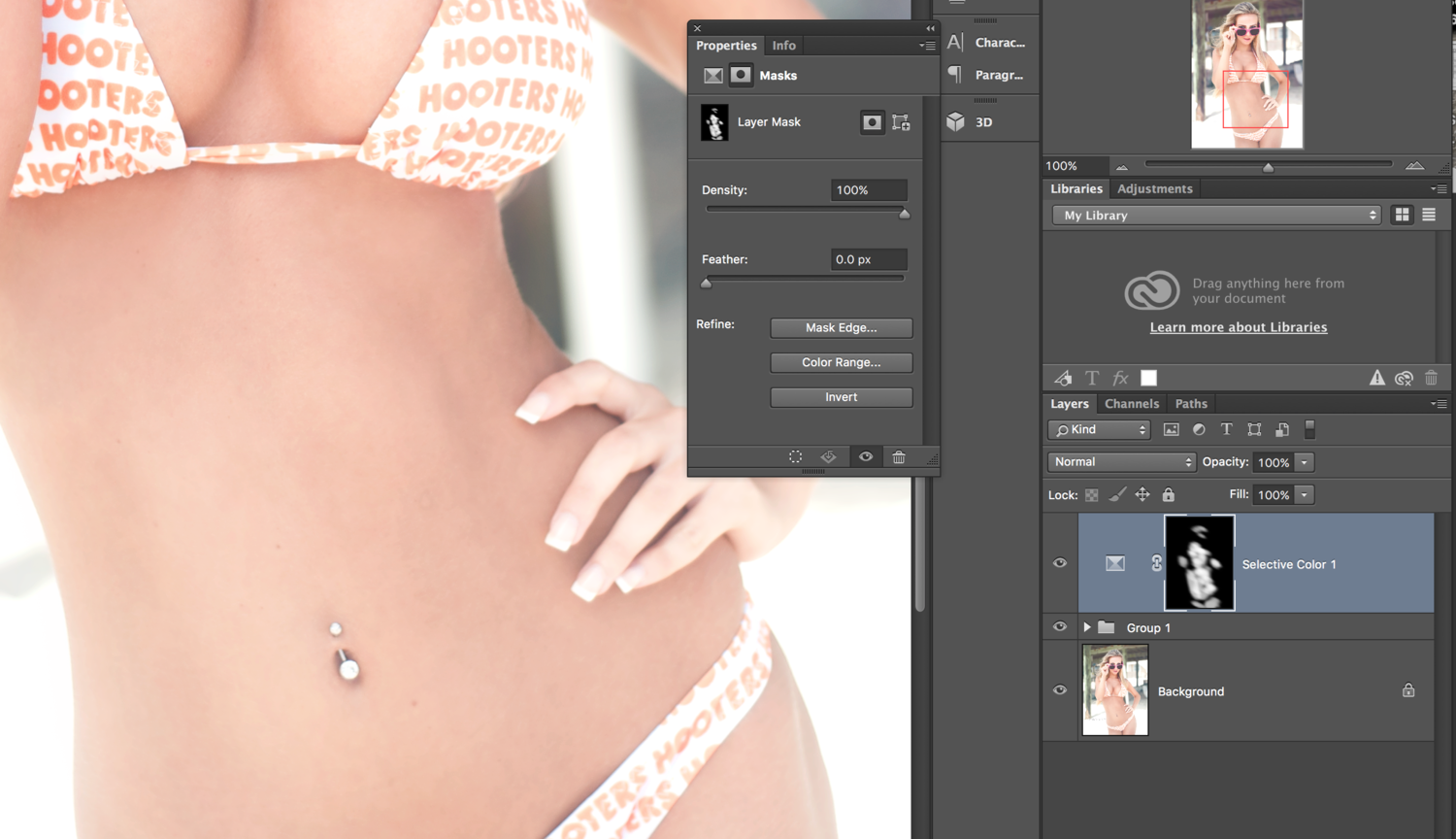
Task: Add graphic to library icon
Action: (x=1064, y=378)
